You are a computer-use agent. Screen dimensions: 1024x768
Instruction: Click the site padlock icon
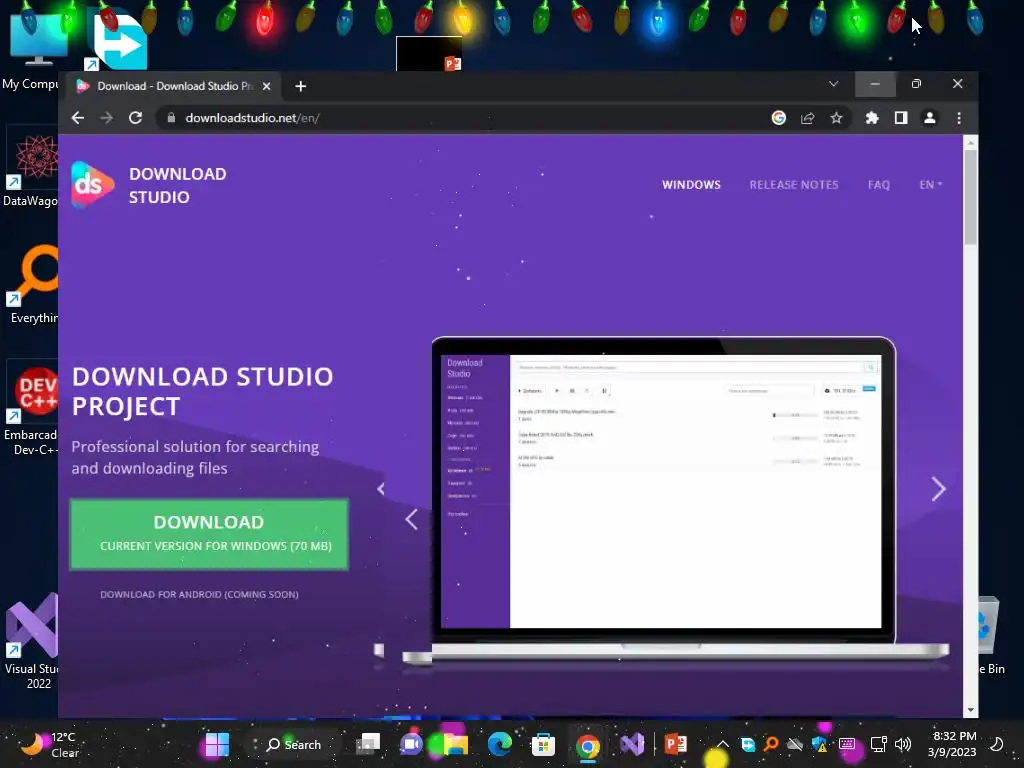[171, 118]
